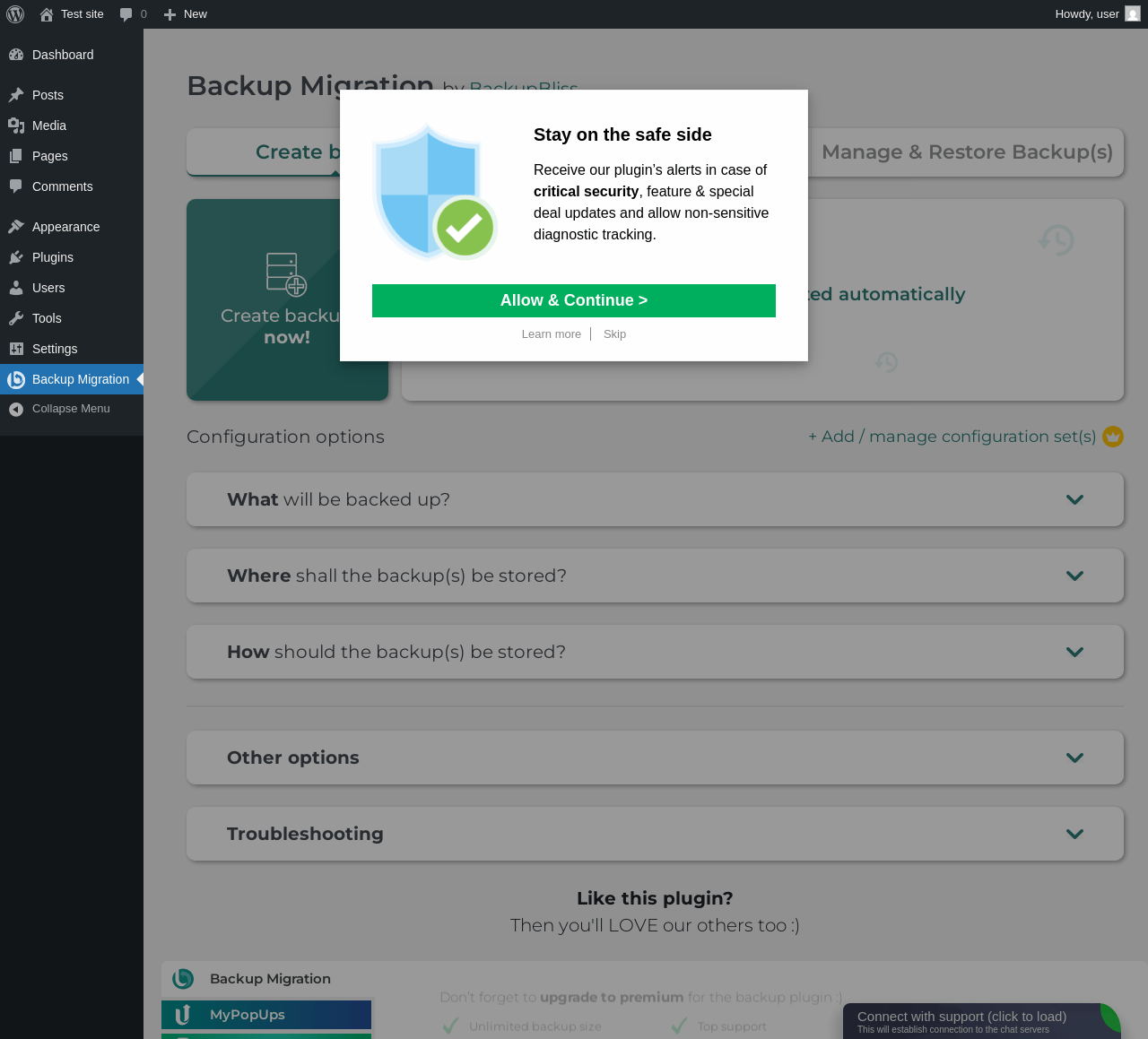Viewport: 1148px width, 1039px height.
Task: Click the Allow & Continue button
Action: tap(574, 300)
